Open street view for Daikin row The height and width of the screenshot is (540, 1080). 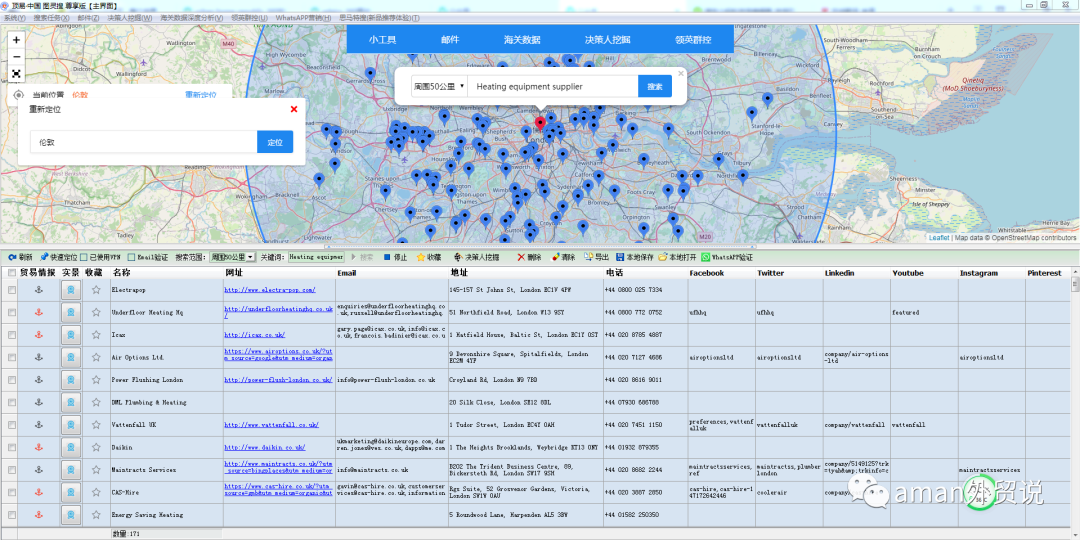point(71,448)
